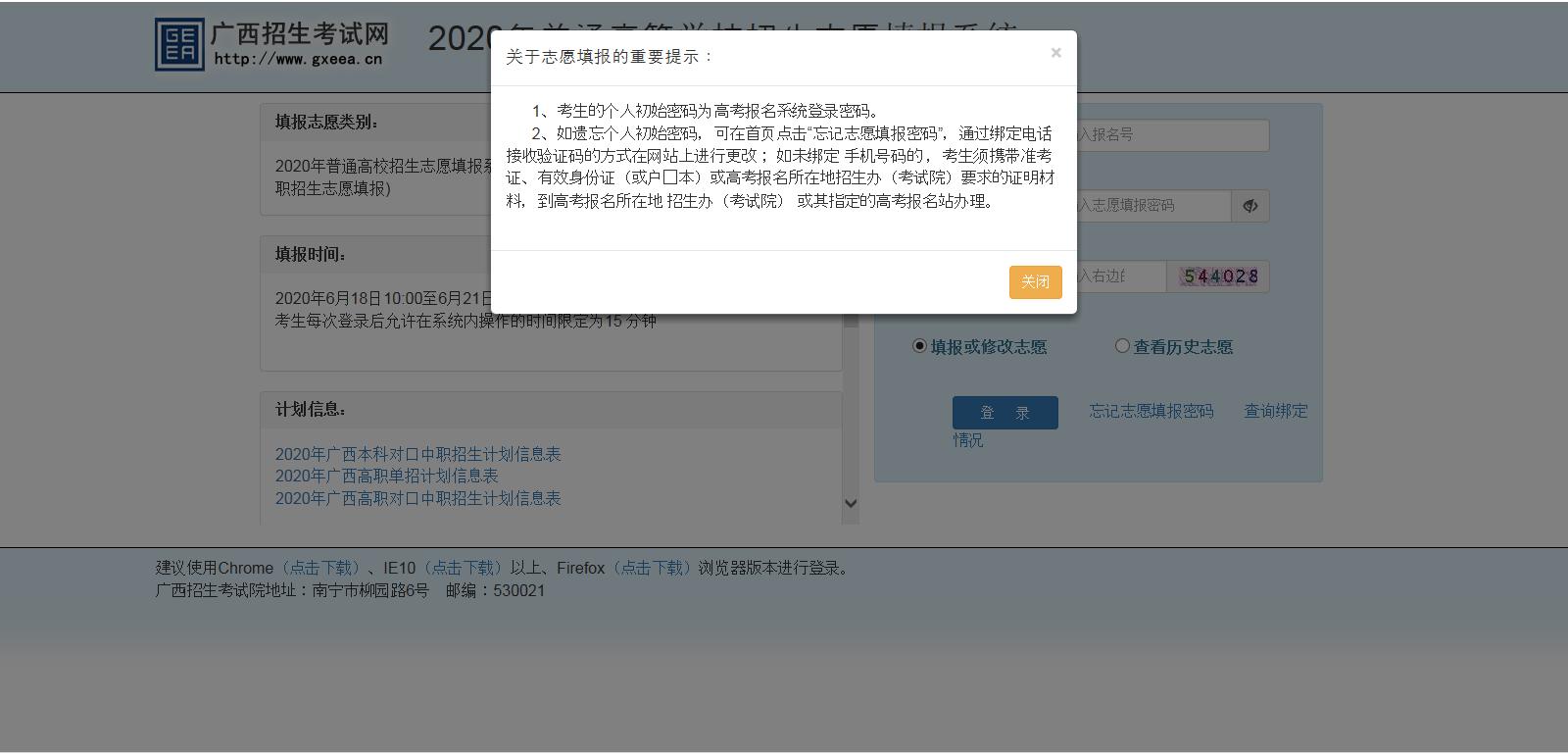Screen dimensions: 1568x754
Task: Toggle password visibility eye icon
Action: tap(1249, 206)
